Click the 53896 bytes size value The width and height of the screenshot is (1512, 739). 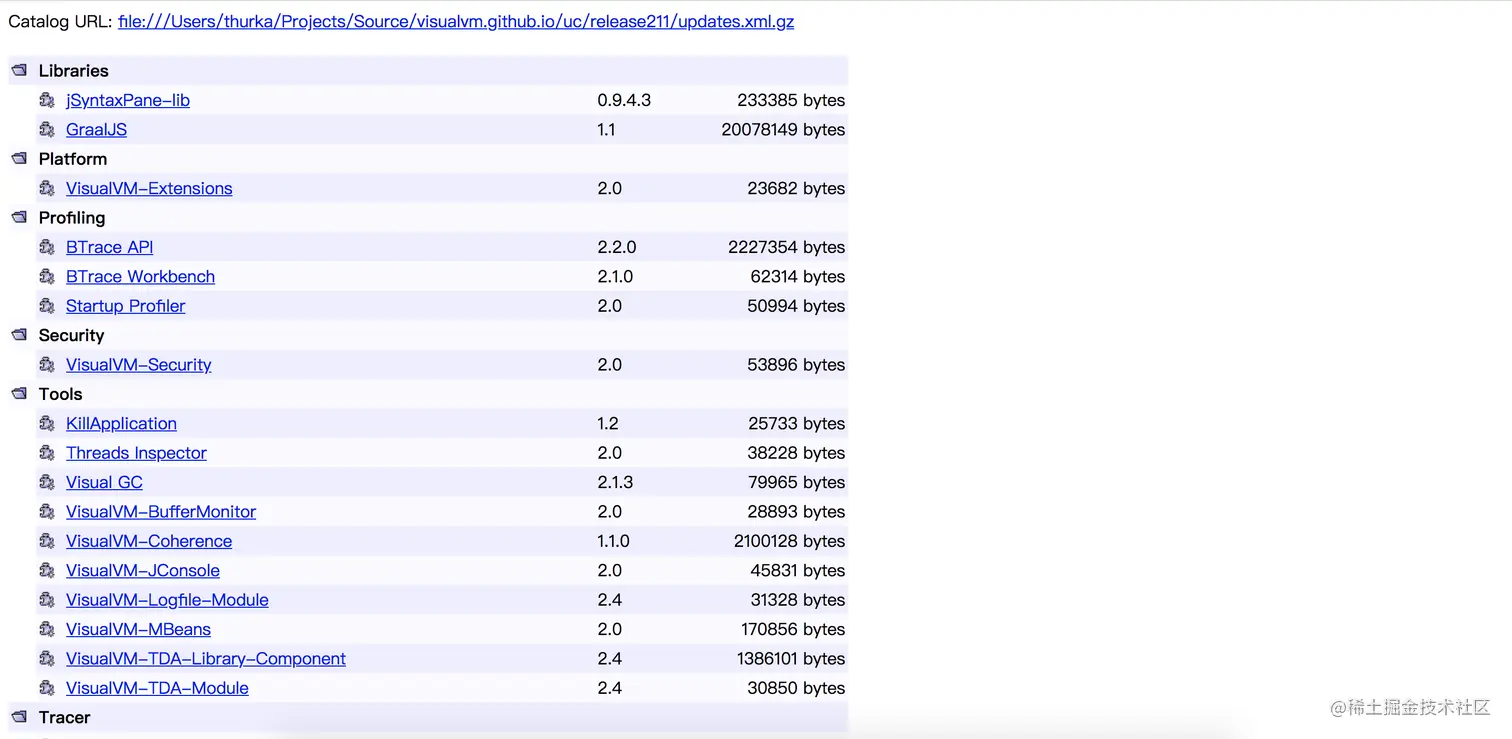[x=796, y=364]
